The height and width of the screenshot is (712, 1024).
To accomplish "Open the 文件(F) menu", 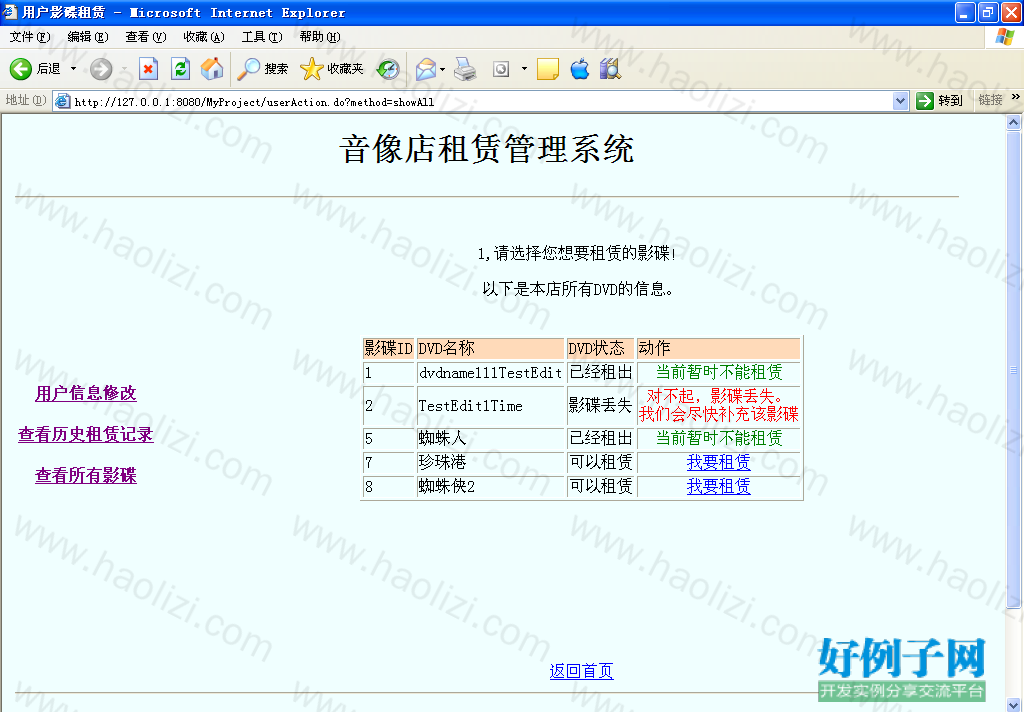I will (30, 37).
